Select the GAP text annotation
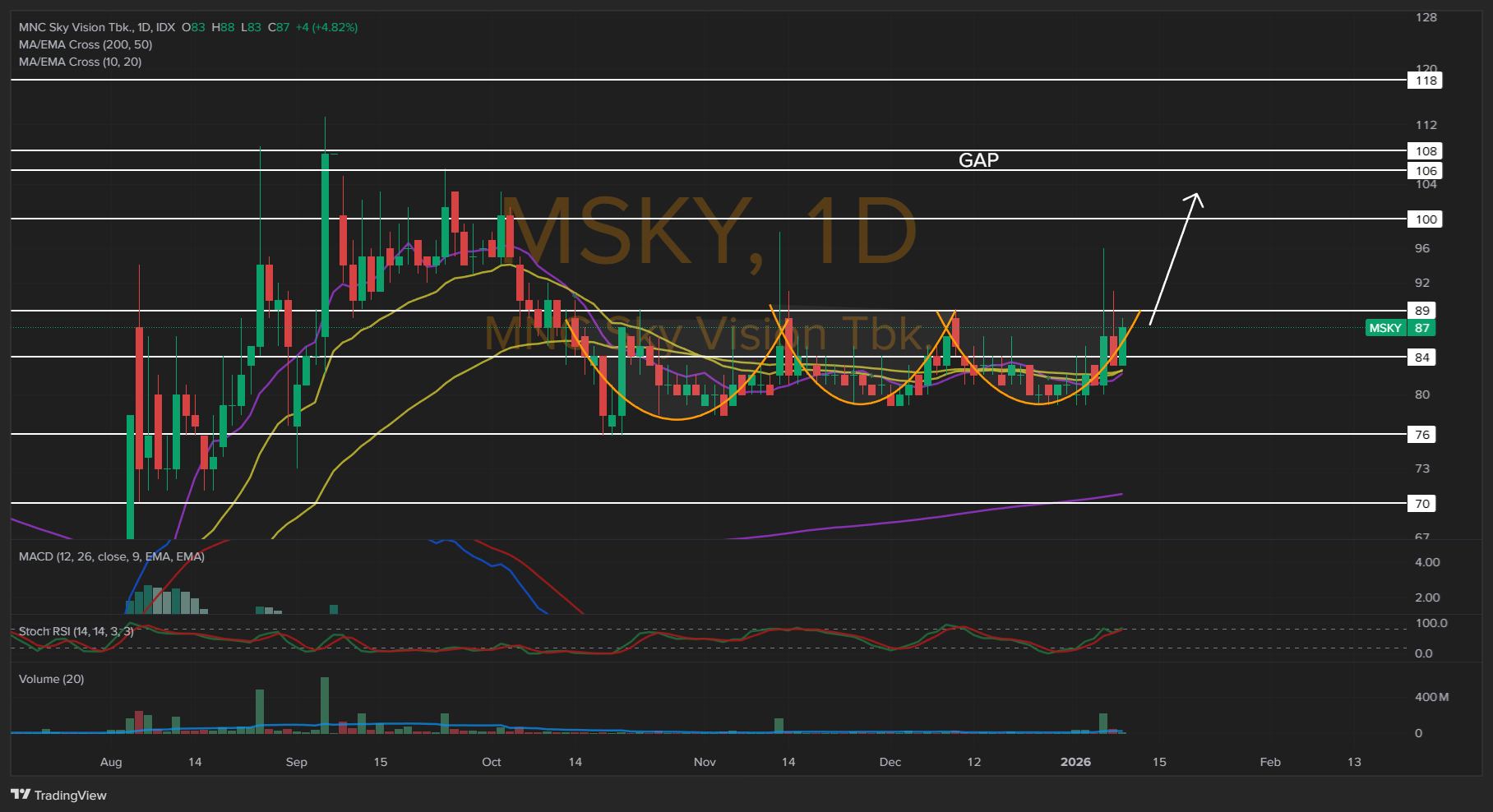 click(x=978, y=160)
